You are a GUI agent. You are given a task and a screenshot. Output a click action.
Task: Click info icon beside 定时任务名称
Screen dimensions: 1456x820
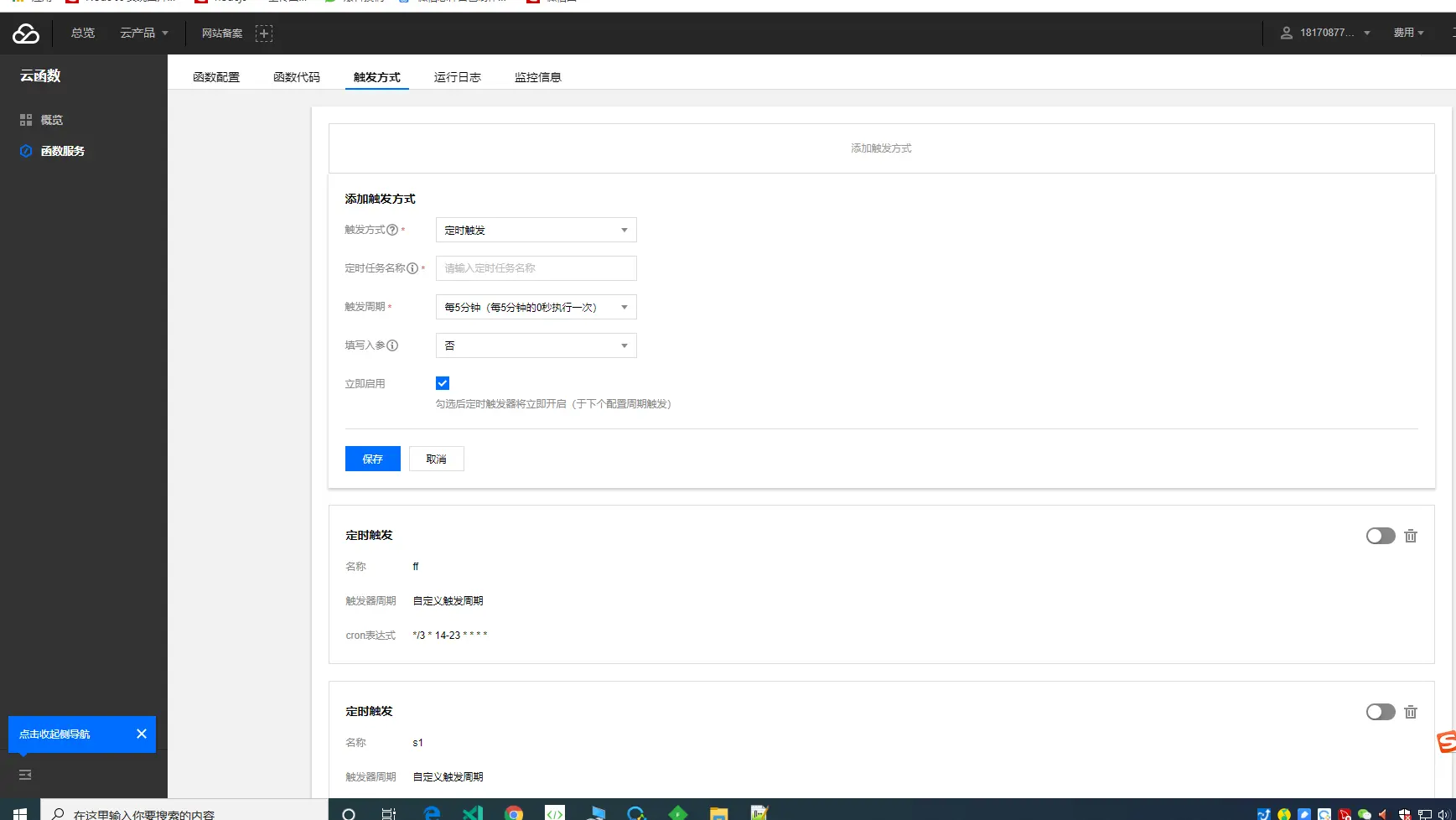(x=412, y=268)
